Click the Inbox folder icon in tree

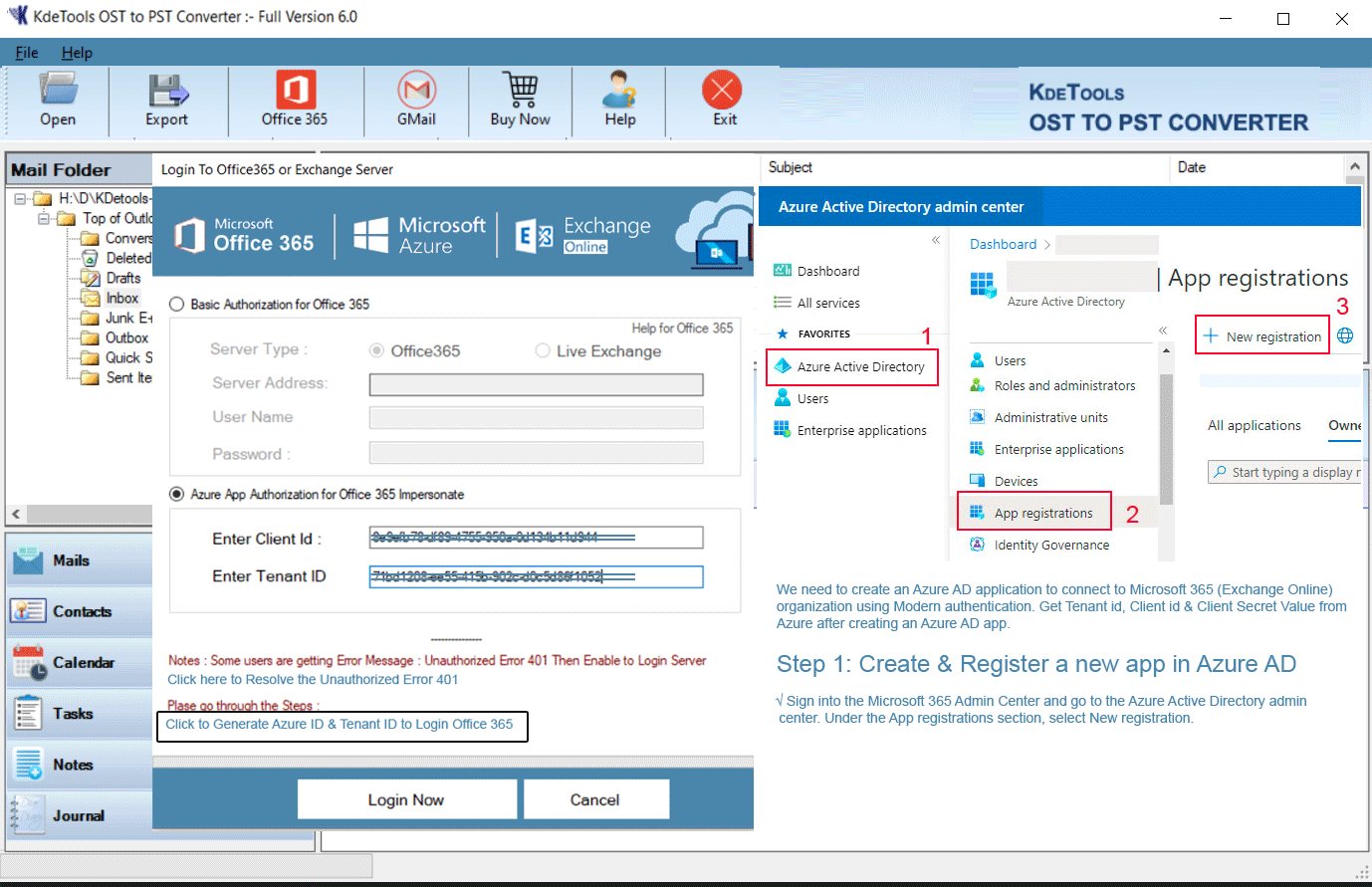coord(90,298)
